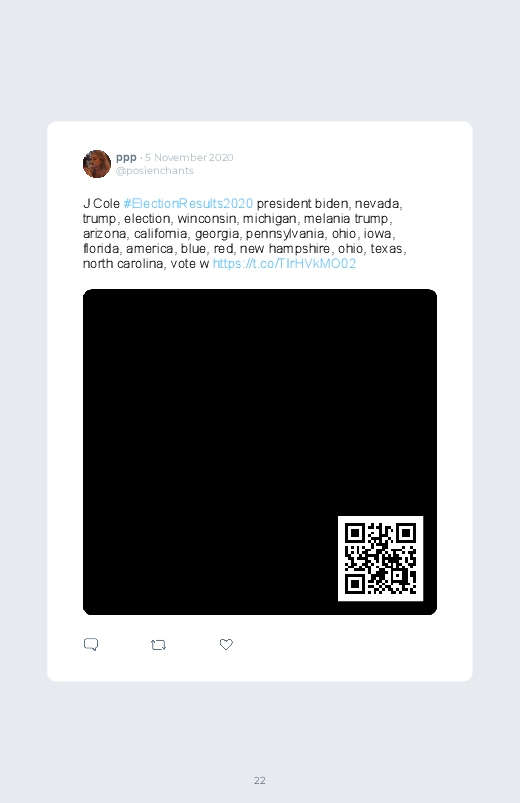Click the display name ppp
This screenshot has height=803, width=520.
[x=126, y=158]
